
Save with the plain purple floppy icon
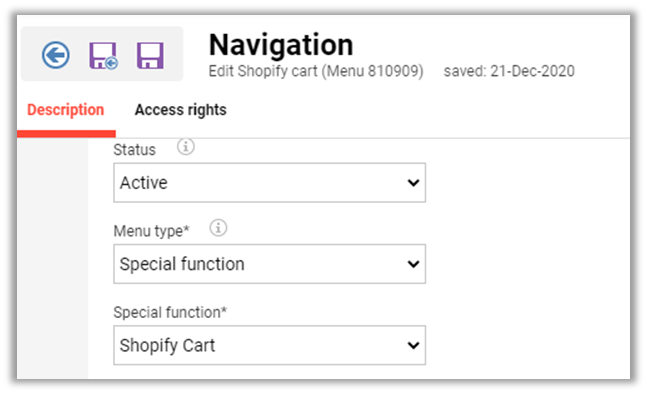[150, 55]
